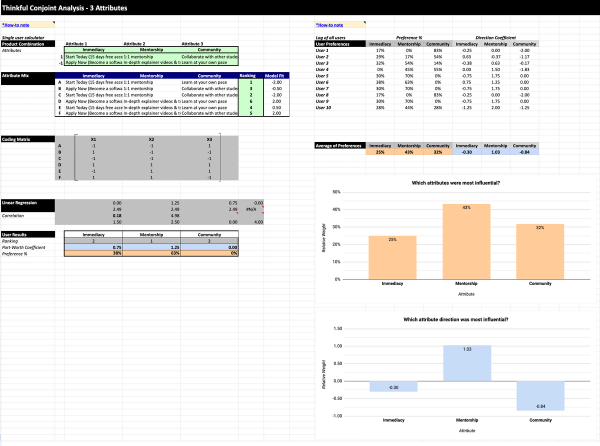Select the Mentorship ranking cell in User Results
600x446 pixels.
[x=152, y=241]
